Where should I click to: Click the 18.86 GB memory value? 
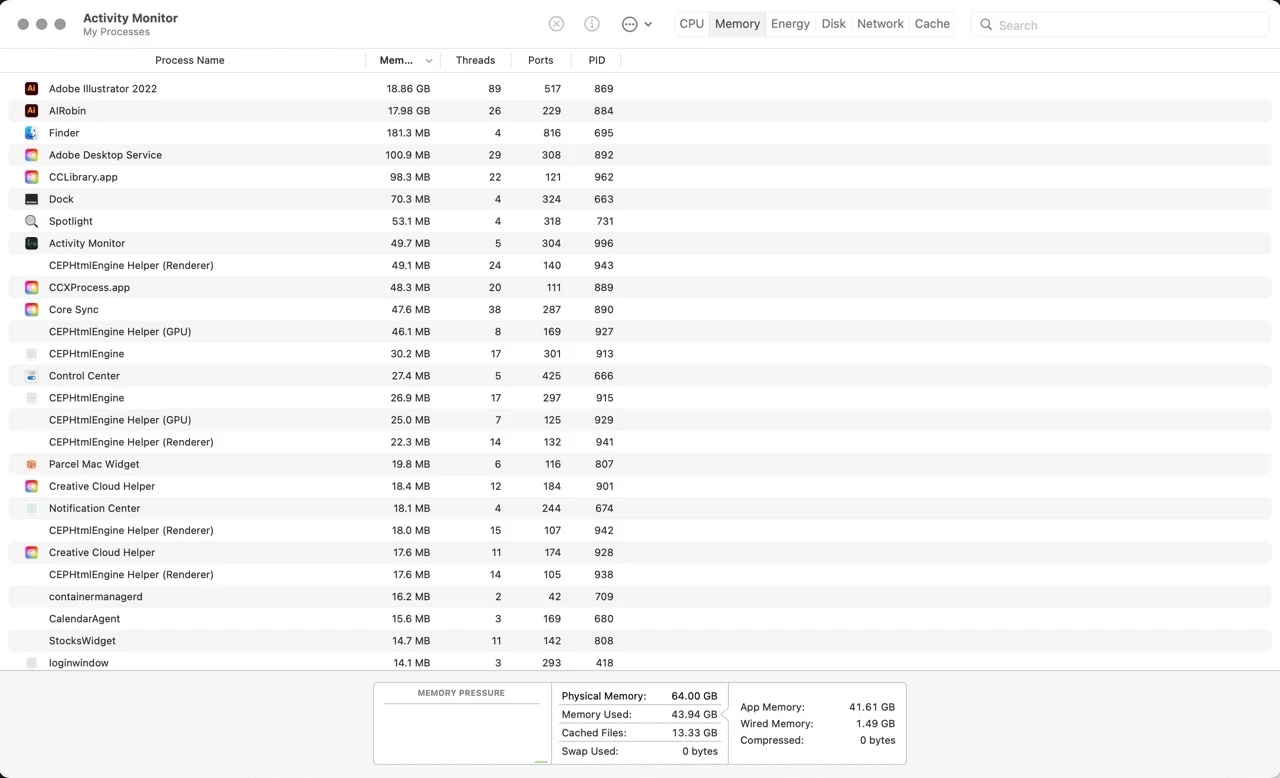tap(408, 89)
